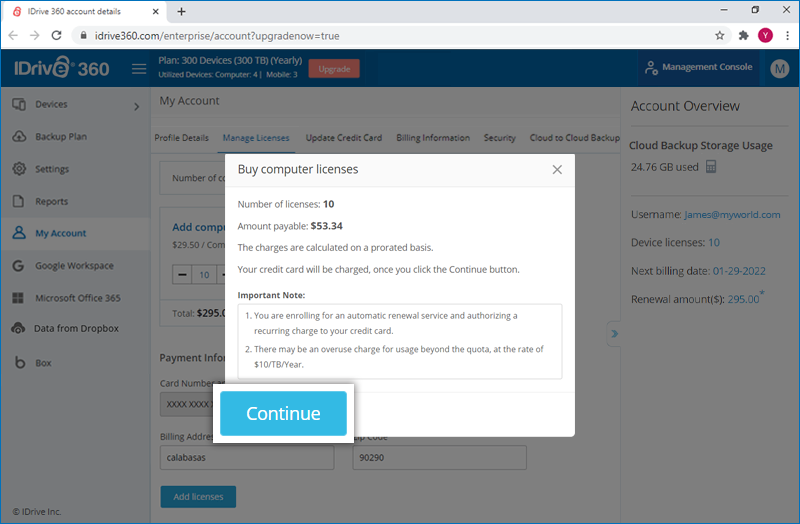Switch to the Billing Information tab
Screen dimensions: 800x524
click(x=433, y=138)
